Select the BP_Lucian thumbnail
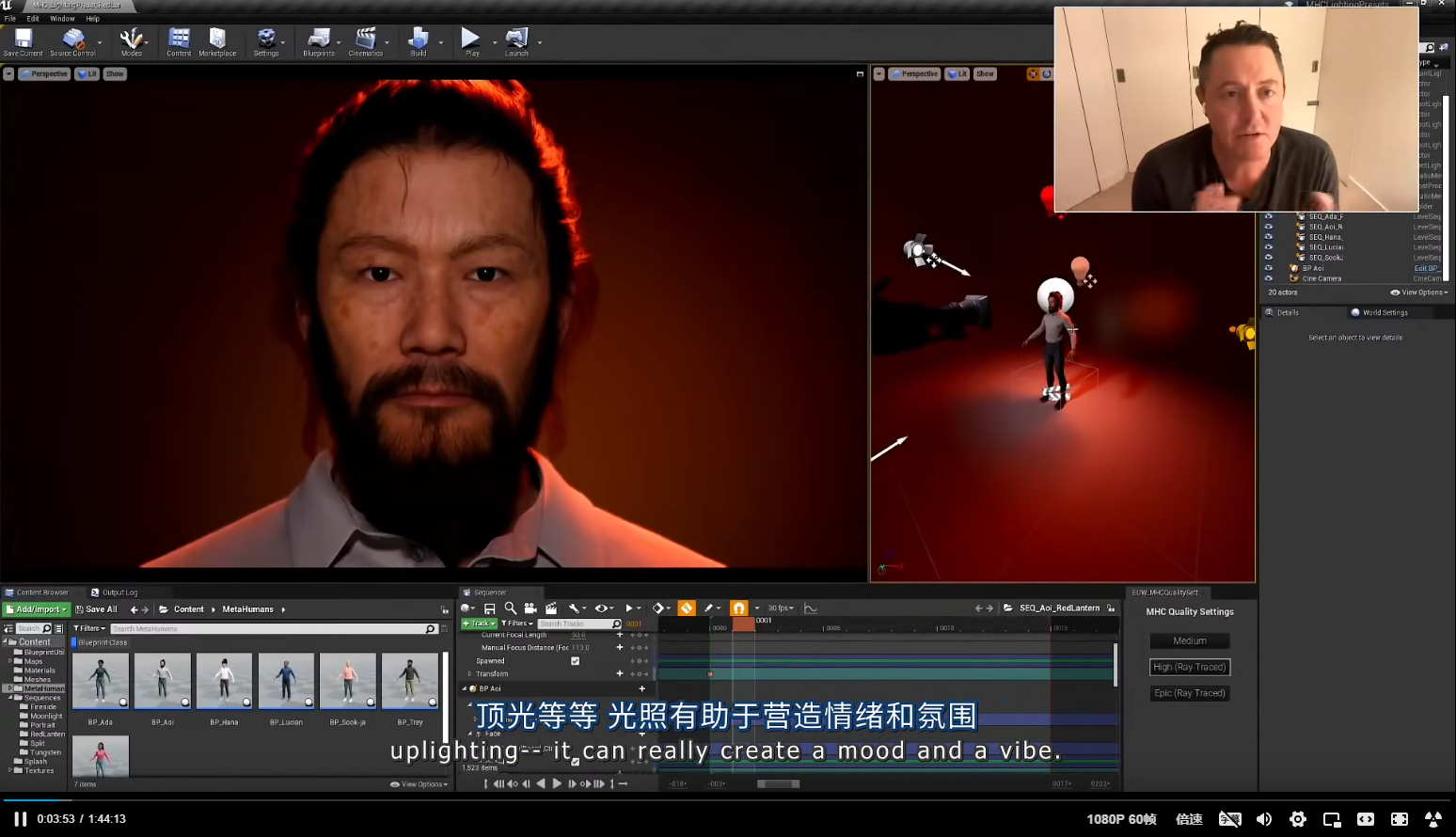This screenshot has width=1456, height=837. pos(286,681)
